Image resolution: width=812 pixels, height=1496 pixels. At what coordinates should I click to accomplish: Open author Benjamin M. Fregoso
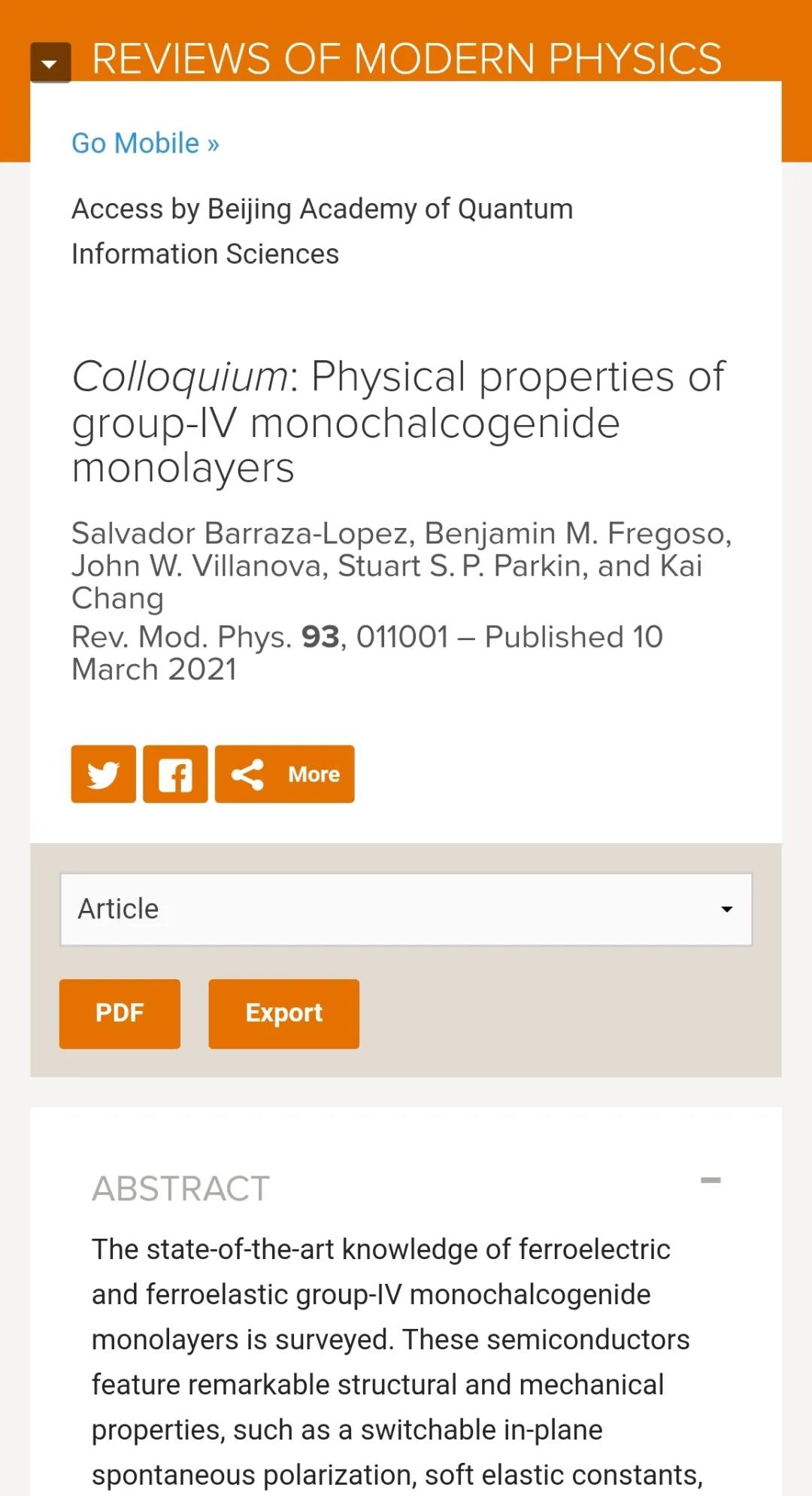pos(576,533)
